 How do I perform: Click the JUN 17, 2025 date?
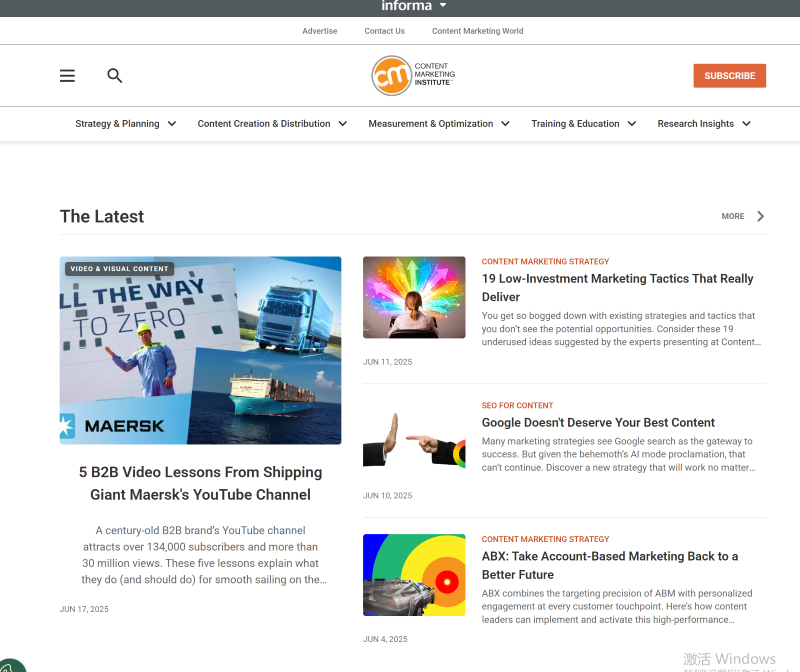(x=84, y=609)
